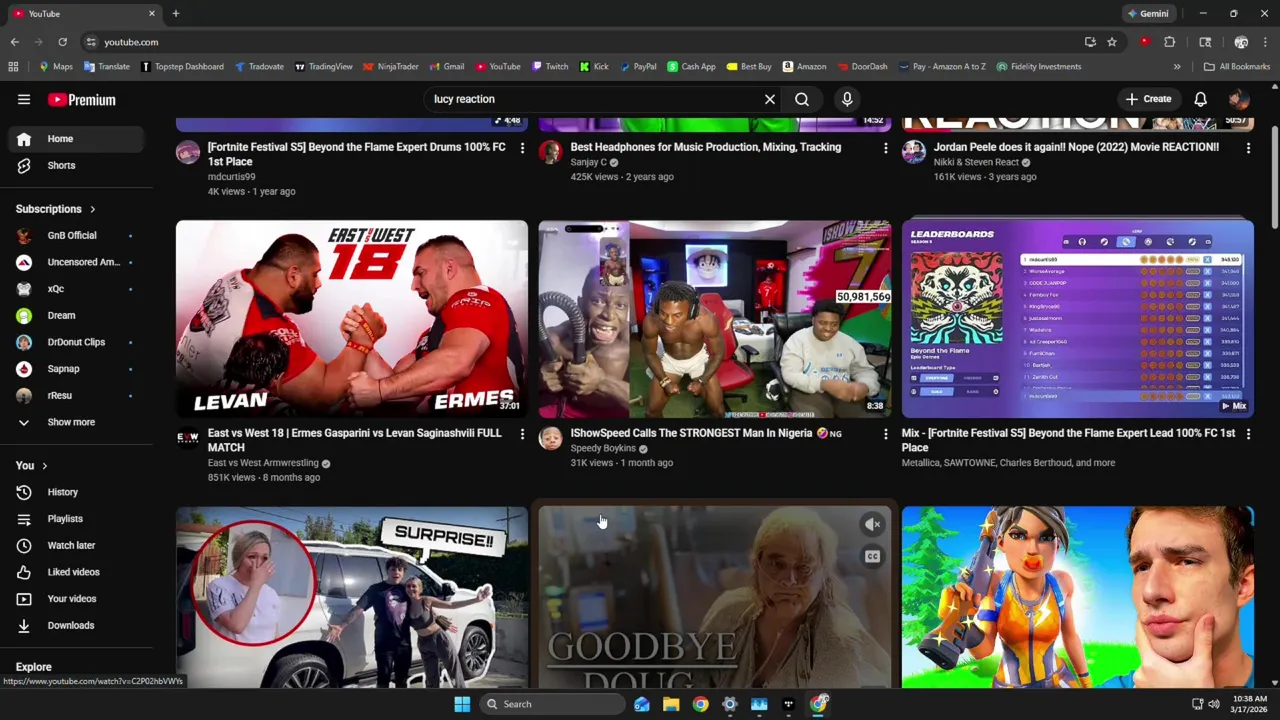Open Dream subscription channel
Viewport: 1280px width, 720px height.
pos(78,315)
